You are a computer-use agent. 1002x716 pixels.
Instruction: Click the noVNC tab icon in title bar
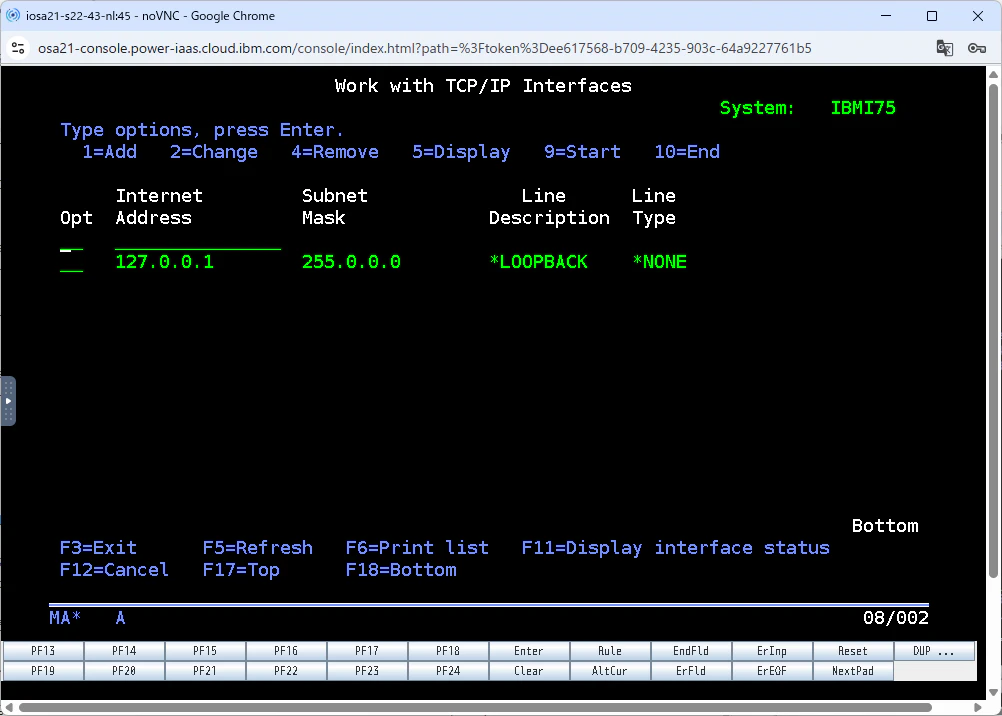(13, 15)
